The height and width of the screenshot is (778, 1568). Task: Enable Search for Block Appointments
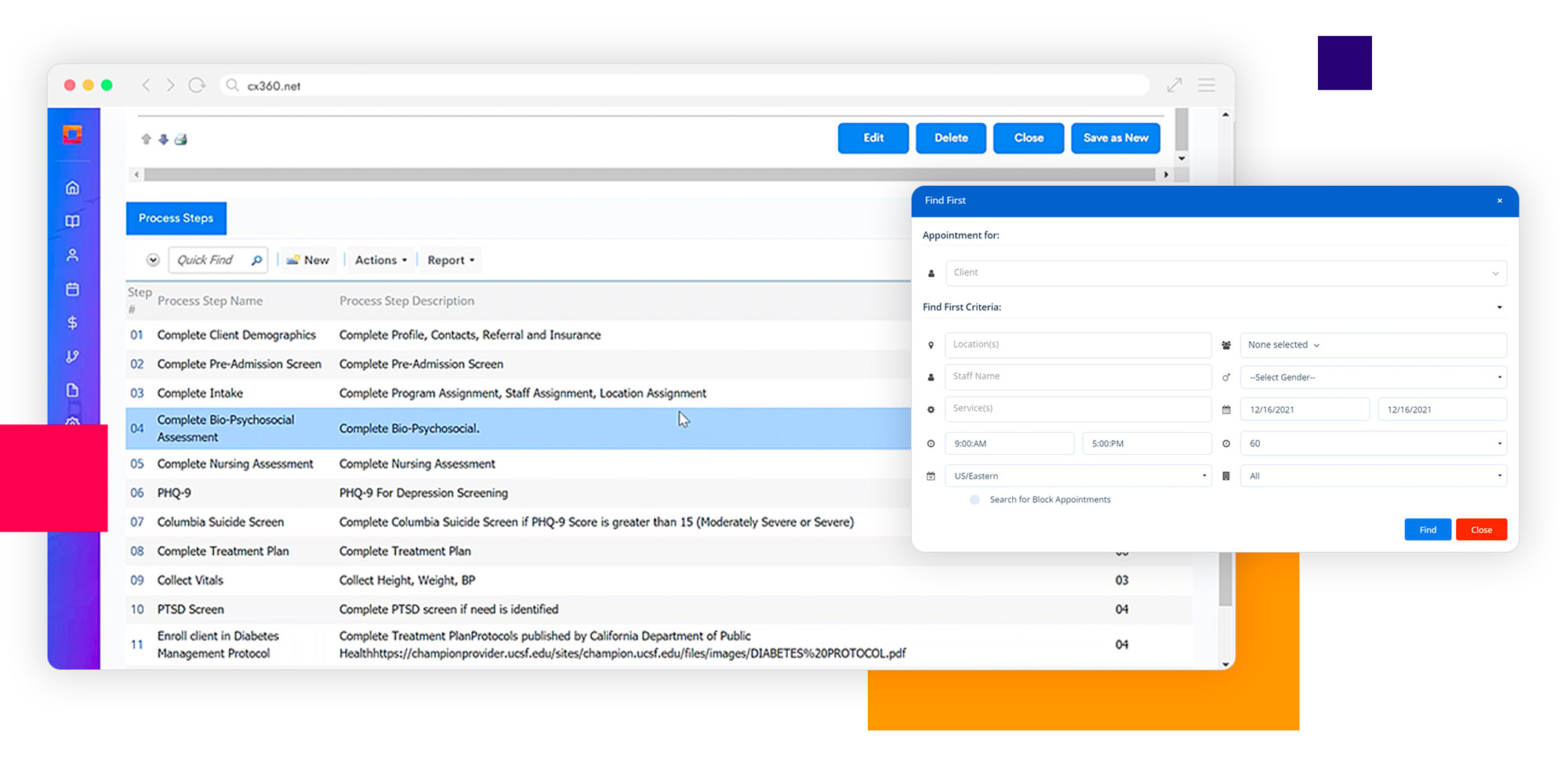pyautogui.click(x=974, y=500)
